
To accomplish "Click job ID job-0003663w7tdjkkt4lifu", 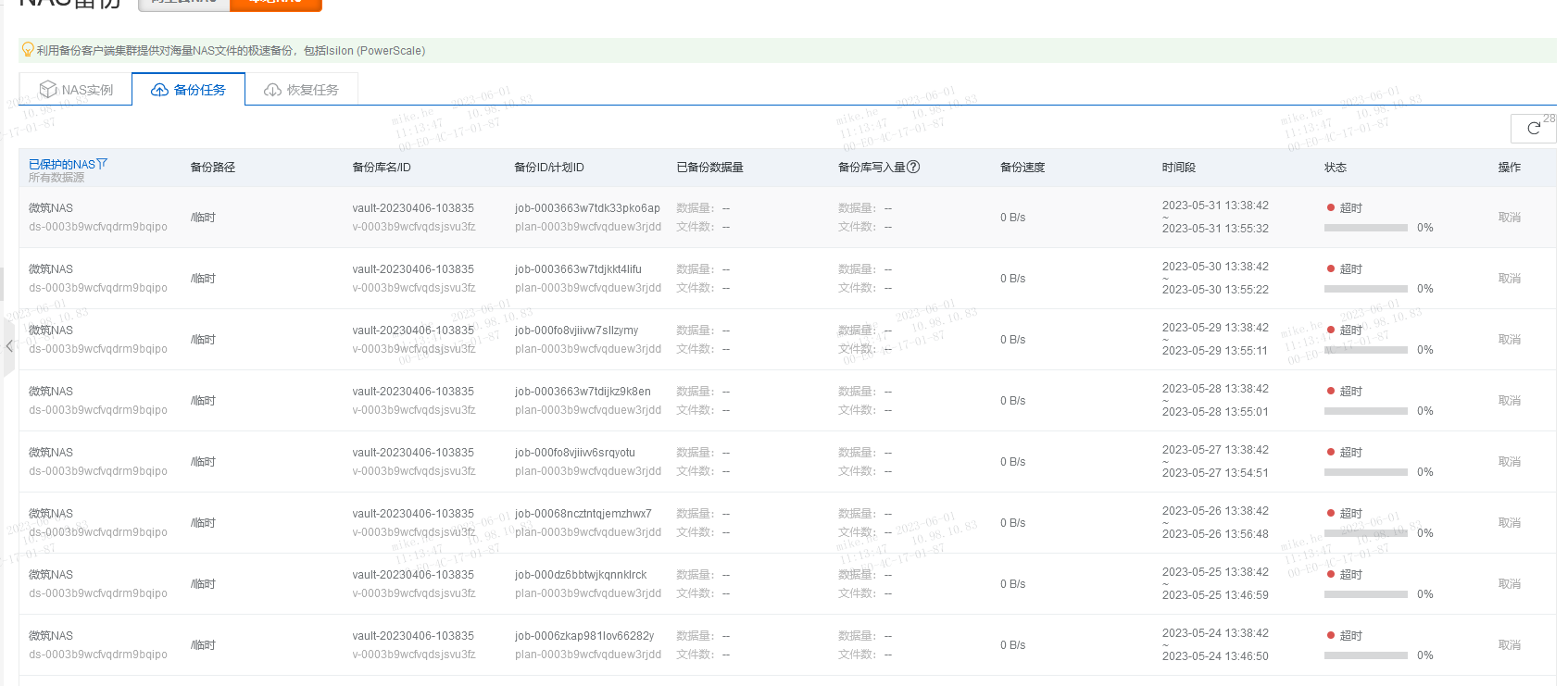I will coord(578,269).
